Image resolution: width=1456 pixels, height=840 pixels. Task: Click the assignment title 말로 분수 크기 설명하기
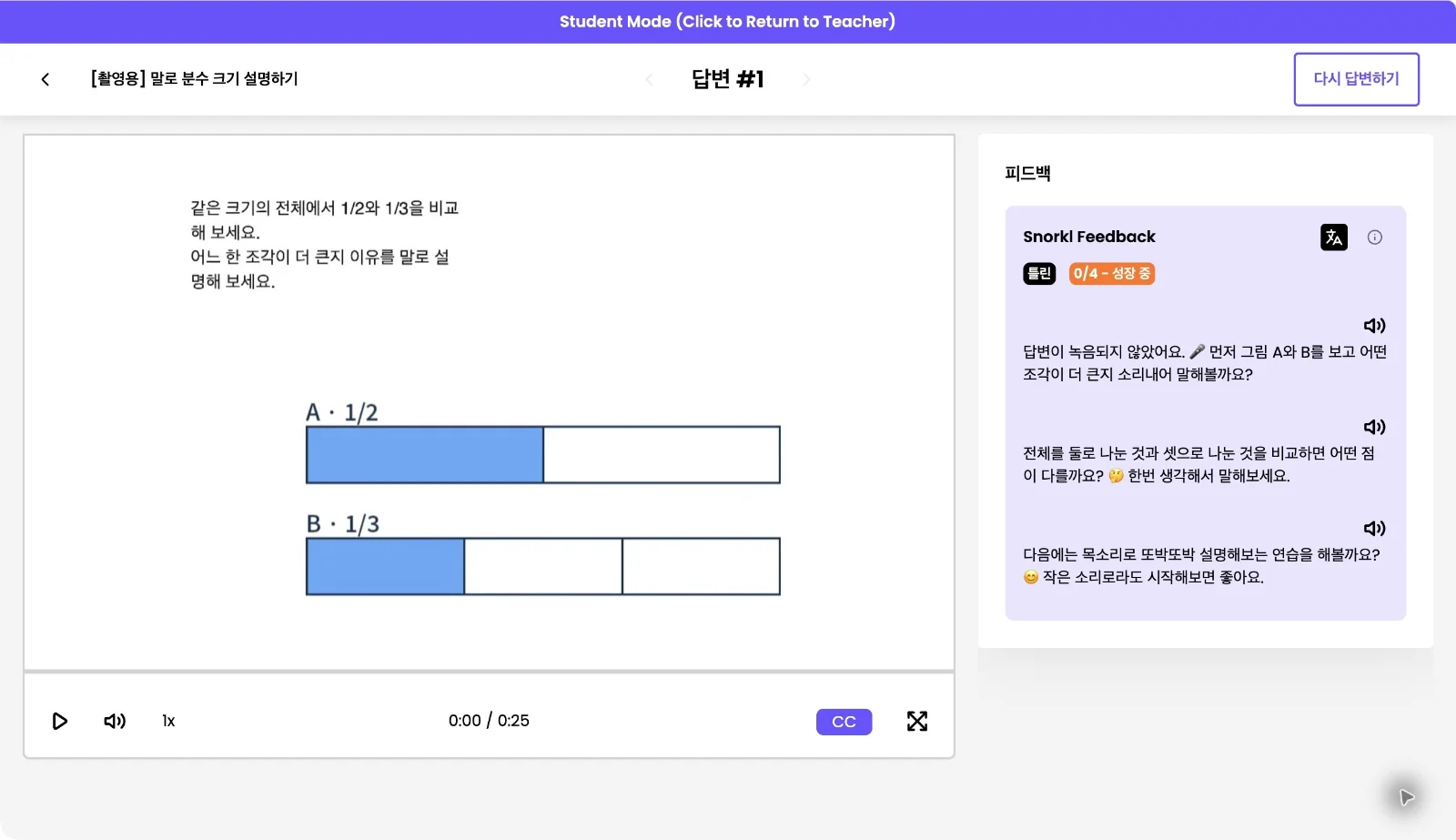(x=194, y=79)
